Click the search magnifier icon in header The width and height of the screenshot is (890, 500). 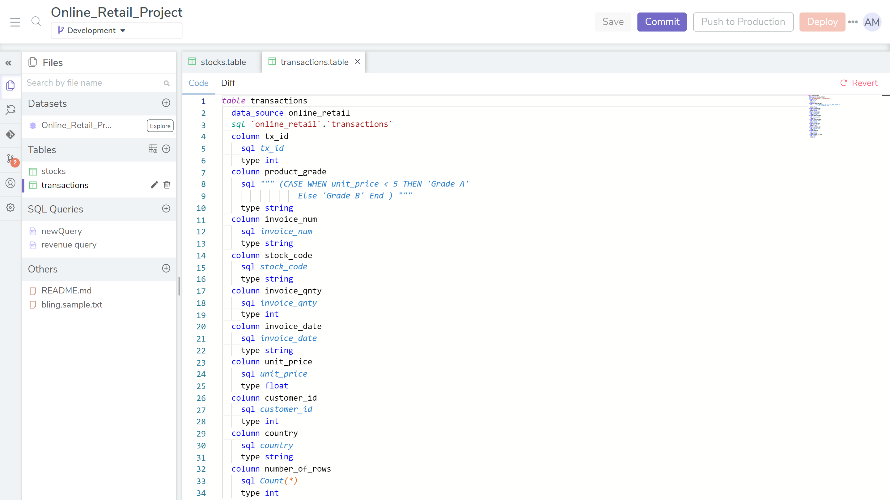(x=36, y=21)
